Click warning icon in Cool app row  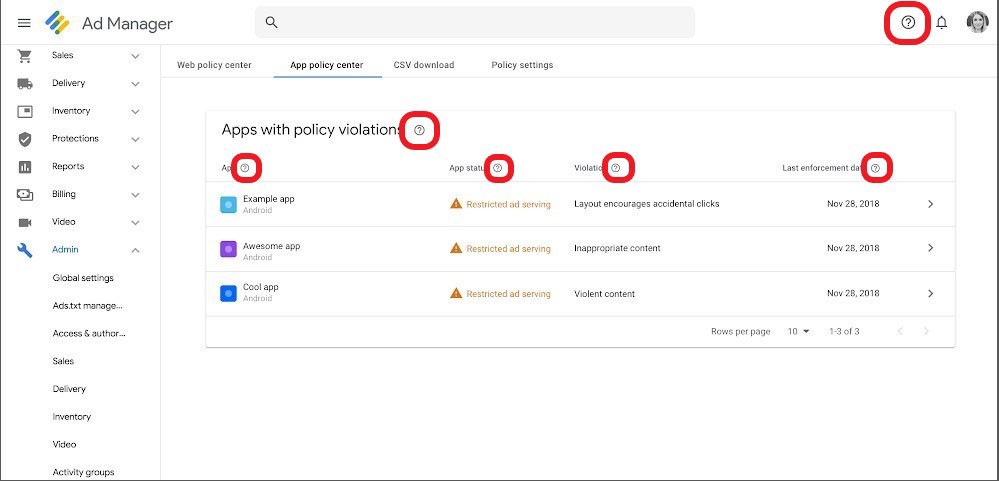pyautogui.click(x=456, y=293)
